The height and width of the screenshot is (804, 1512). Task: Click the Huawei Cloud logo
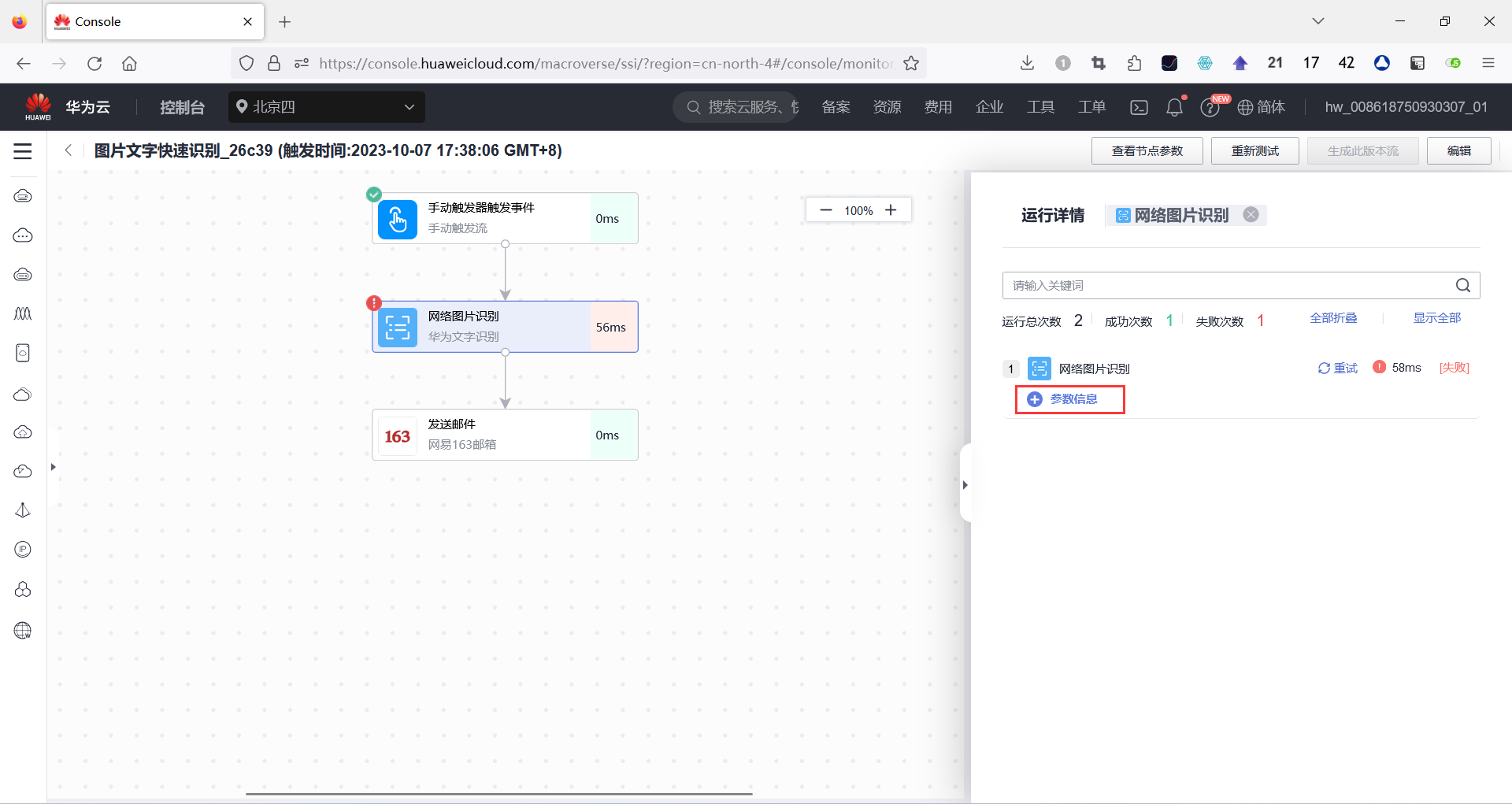click(38, 106)
